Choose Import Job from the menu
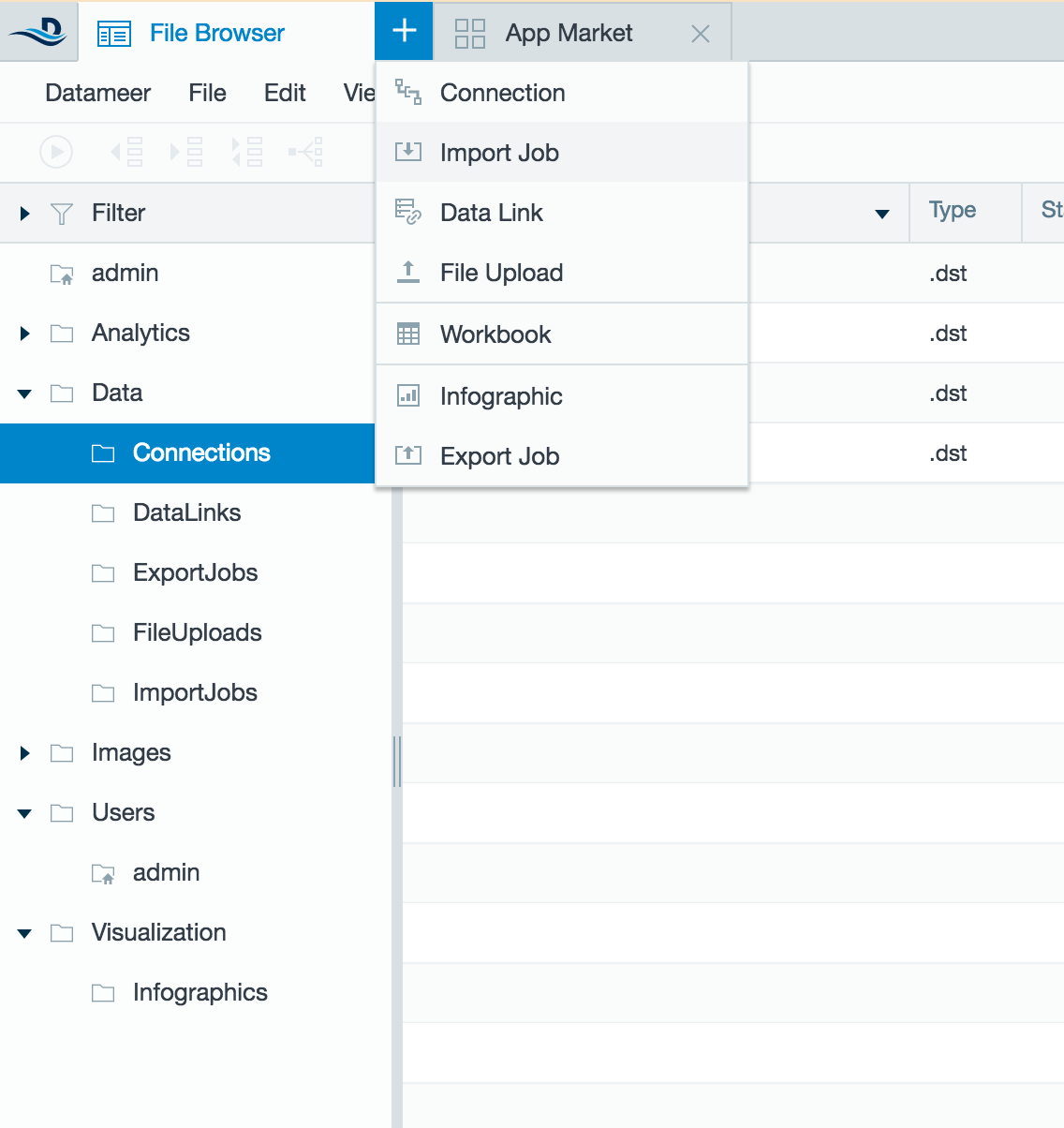 (x=562, y=153)
